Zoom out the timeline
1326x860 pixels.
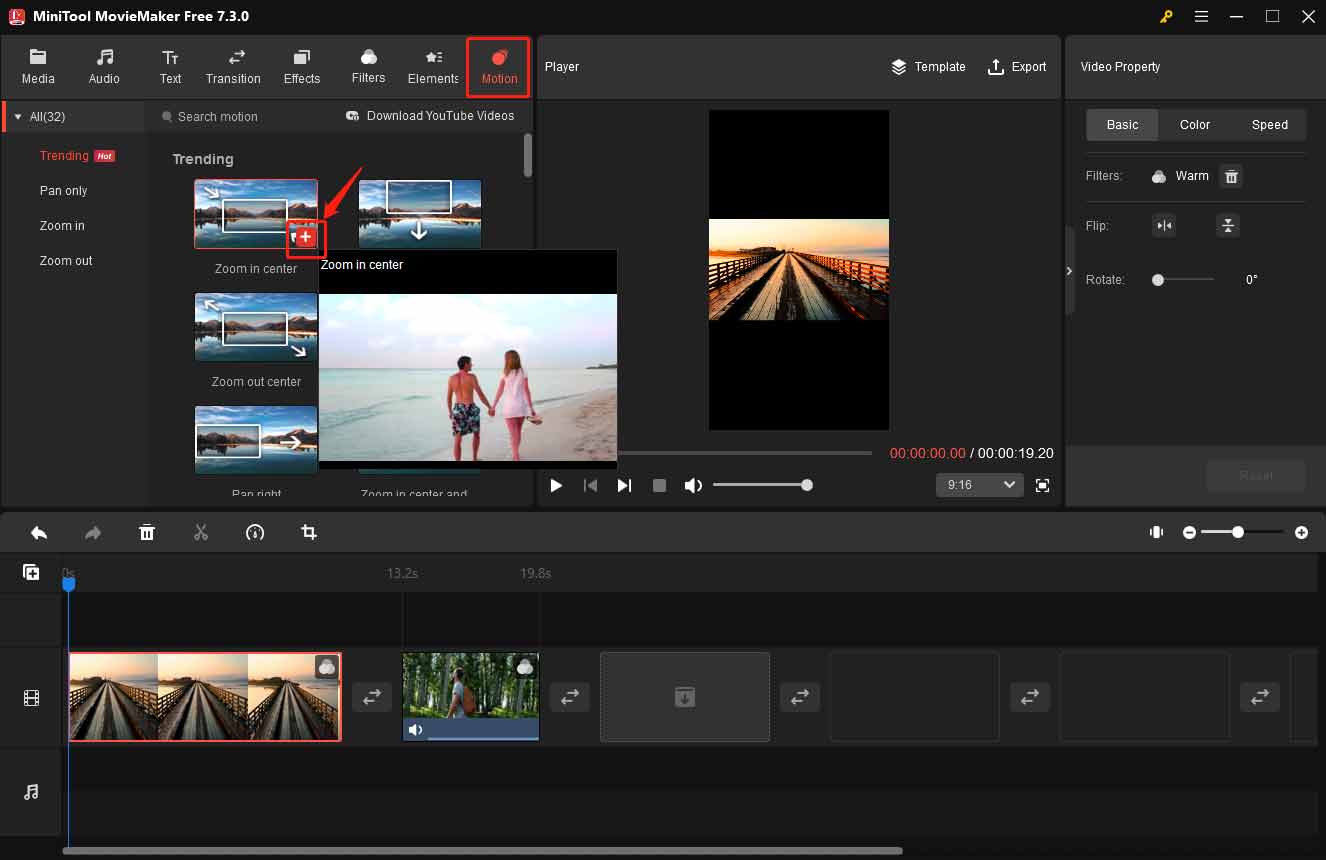pos(1189,533)
